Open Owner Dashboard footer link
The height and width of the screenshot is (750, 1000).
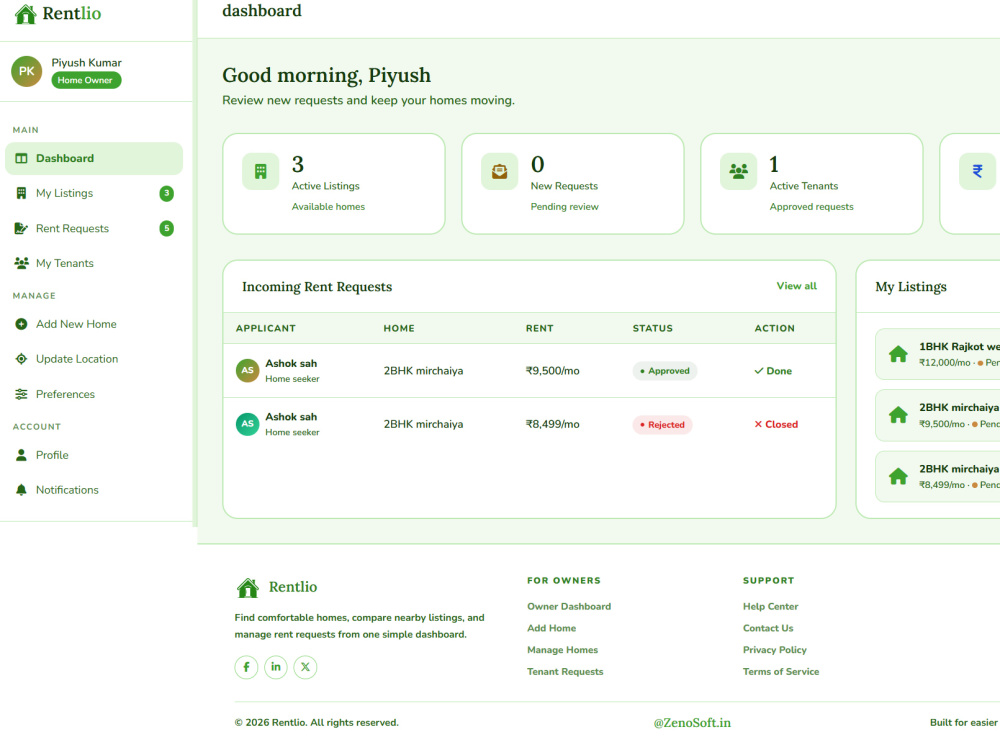[x=569, y=607]
